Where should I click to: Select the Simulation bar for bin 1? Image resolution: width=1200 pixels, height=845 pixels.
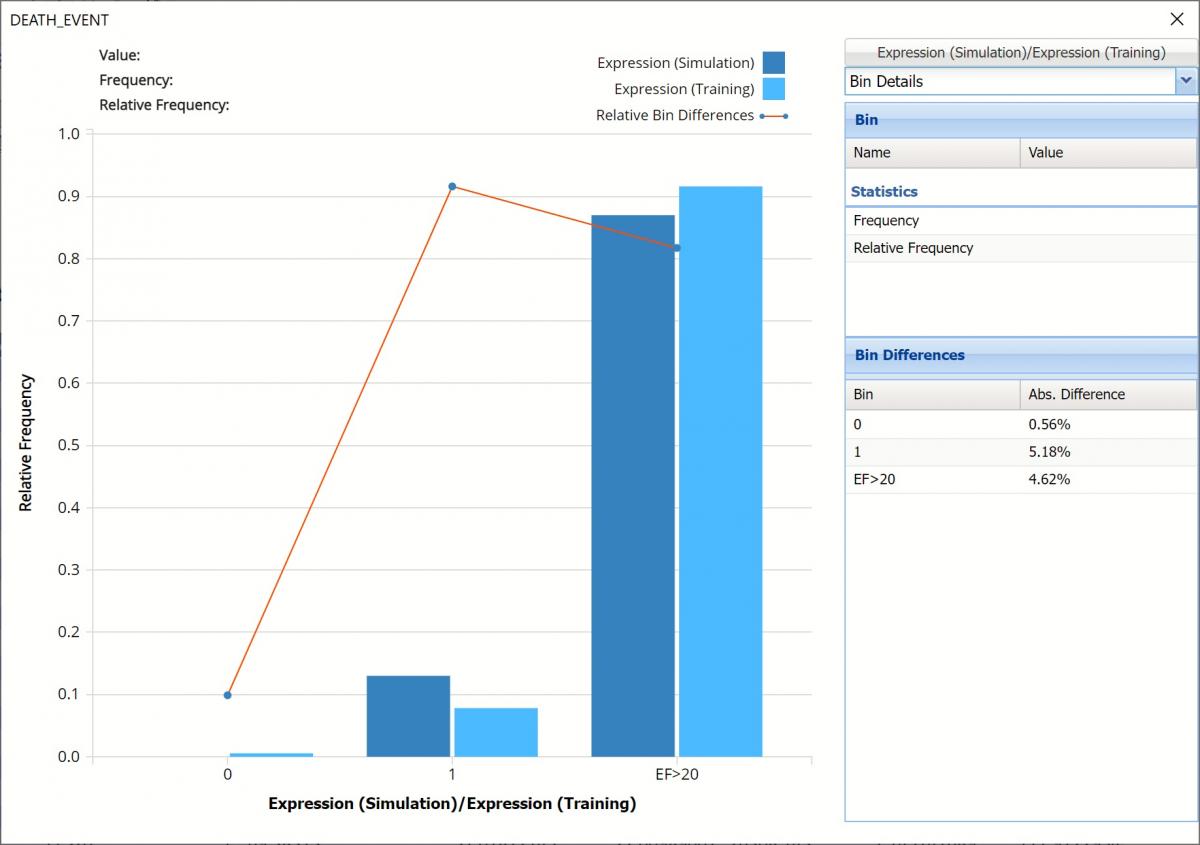point(408,716)
